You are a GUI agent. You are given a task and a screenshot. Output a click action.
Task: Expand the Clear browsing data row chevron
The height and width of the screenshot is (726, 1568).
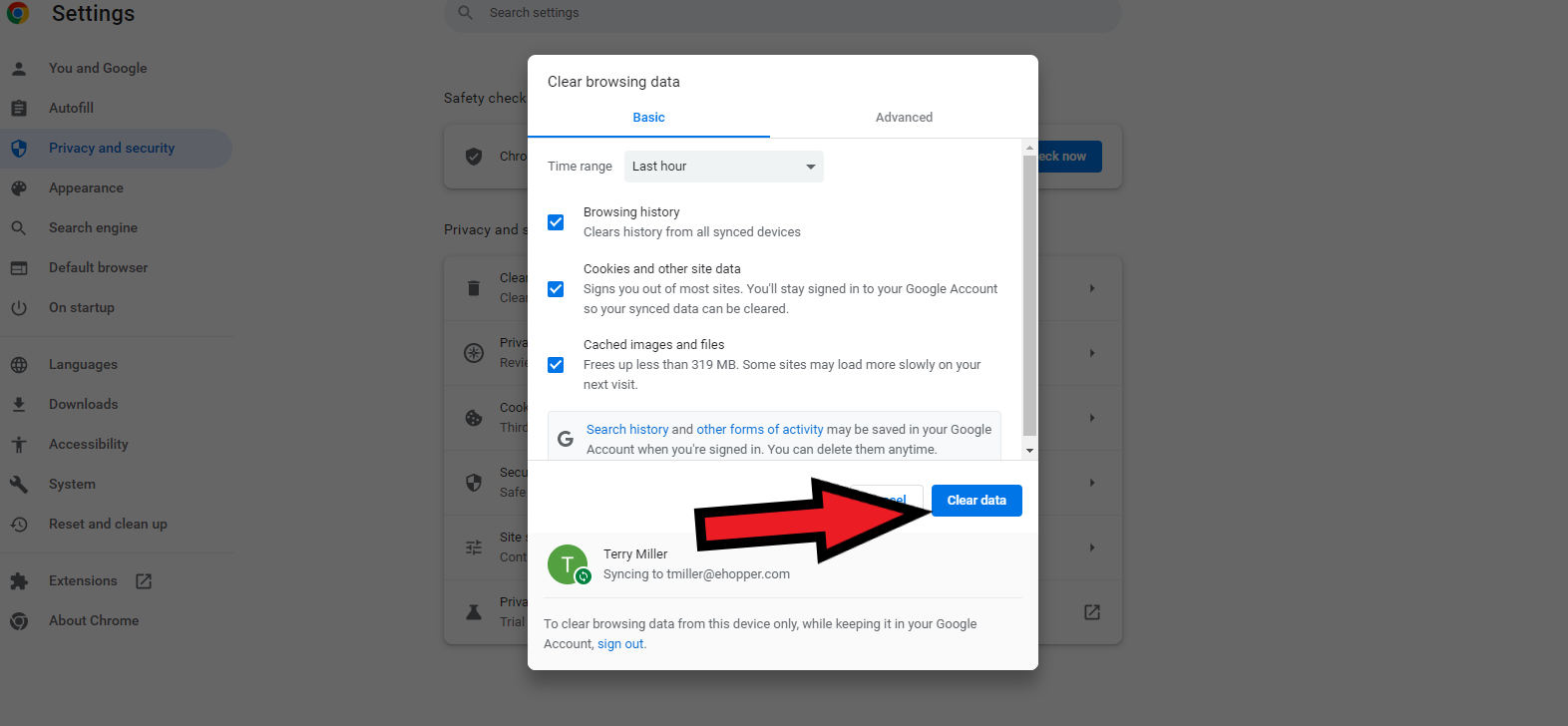click(x=1092, y=288)
